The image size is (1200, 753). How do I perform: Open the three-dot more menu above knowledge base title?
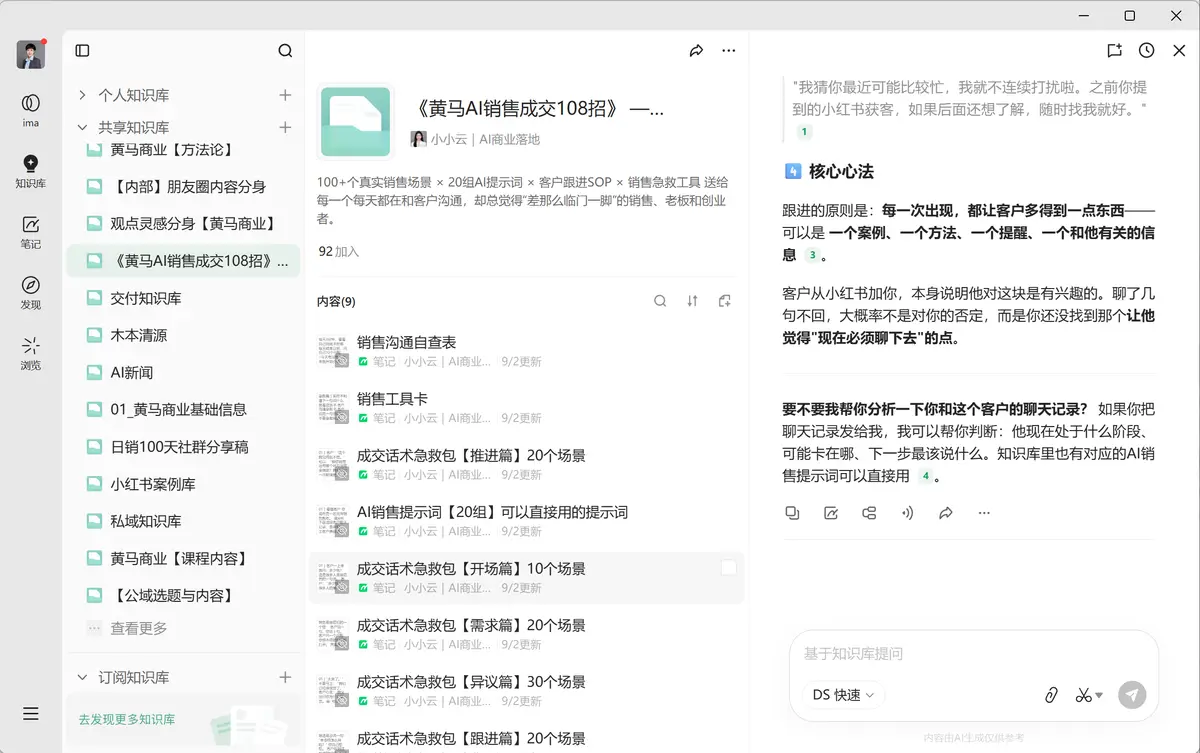(x=729, y=51)
